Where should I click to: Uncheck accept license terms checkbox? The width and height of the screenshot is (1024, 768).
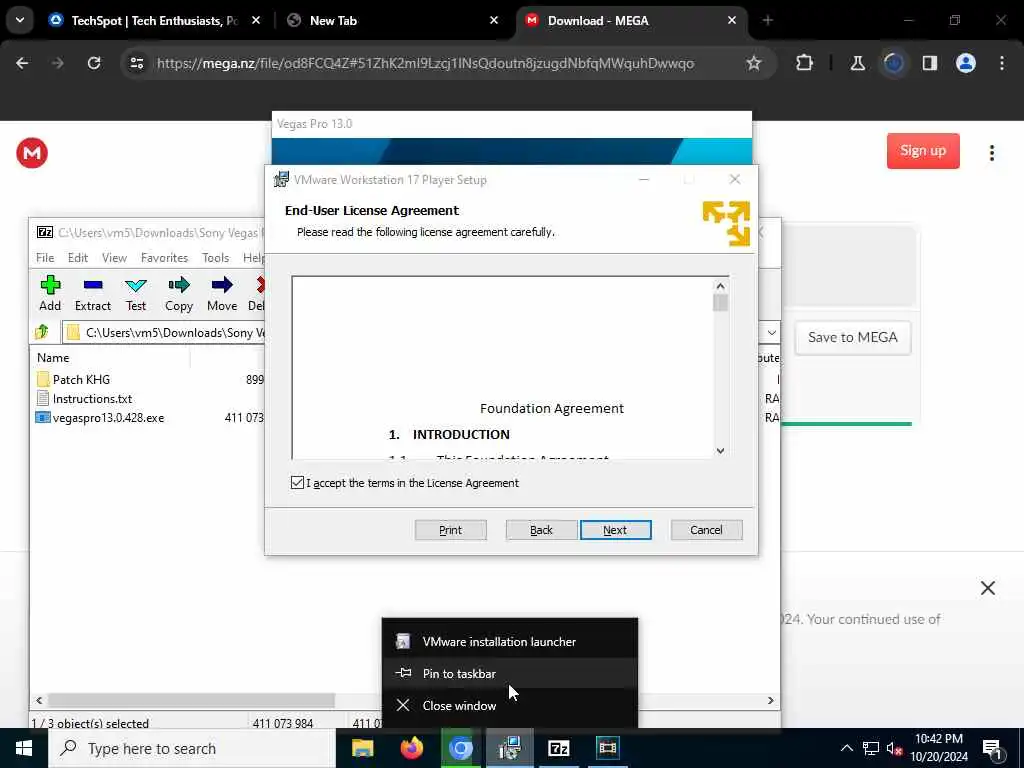coord(297,483)
